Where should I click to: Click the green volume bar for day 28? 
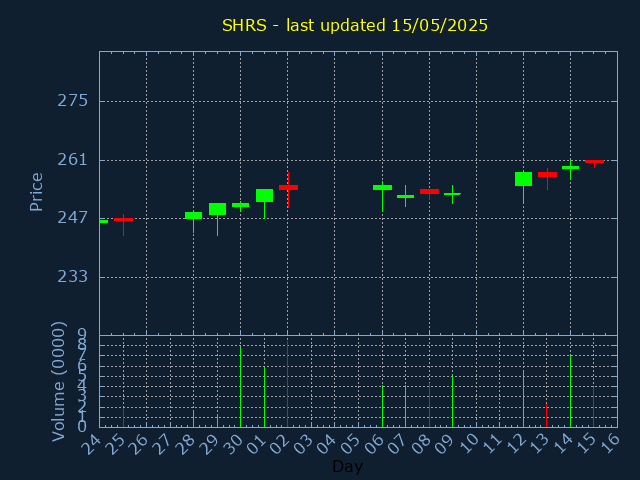point(193,419)
